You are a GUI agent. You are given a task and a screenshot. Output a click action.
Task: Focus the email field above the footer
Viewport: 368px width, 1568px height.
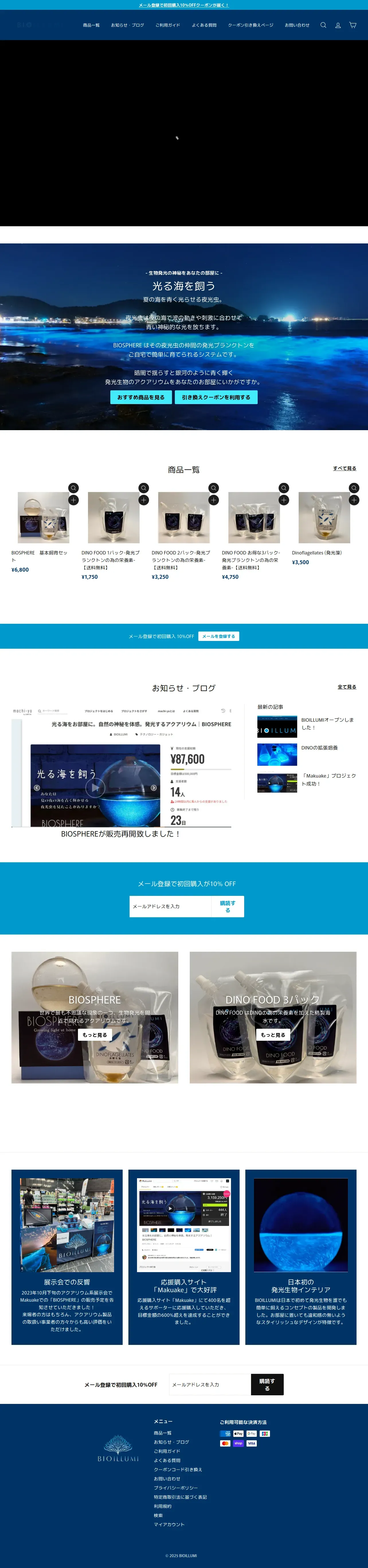click(210, 1385)
